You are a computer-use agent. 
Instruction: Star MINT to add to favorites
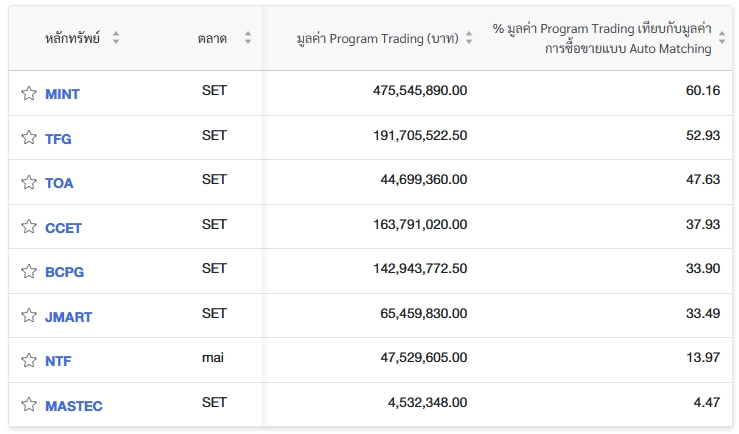point(29,93)
